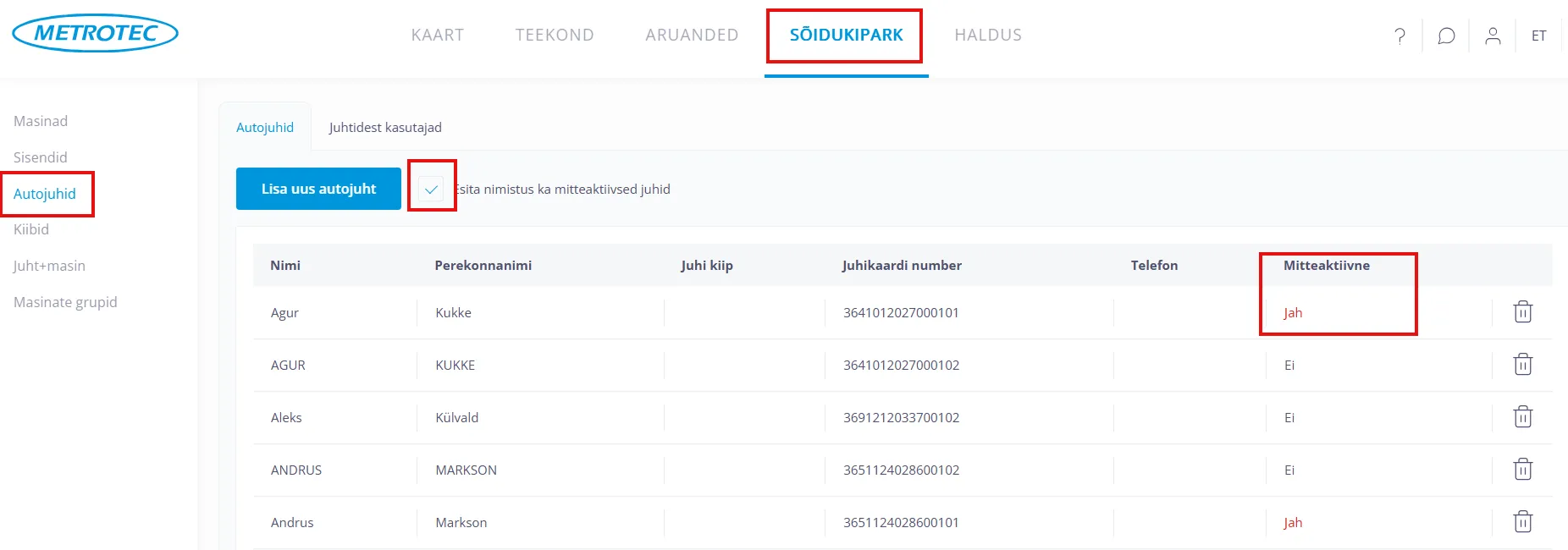
Task: Click trash icon for Aleks Külvald row
Action: tap(1522, 417)
